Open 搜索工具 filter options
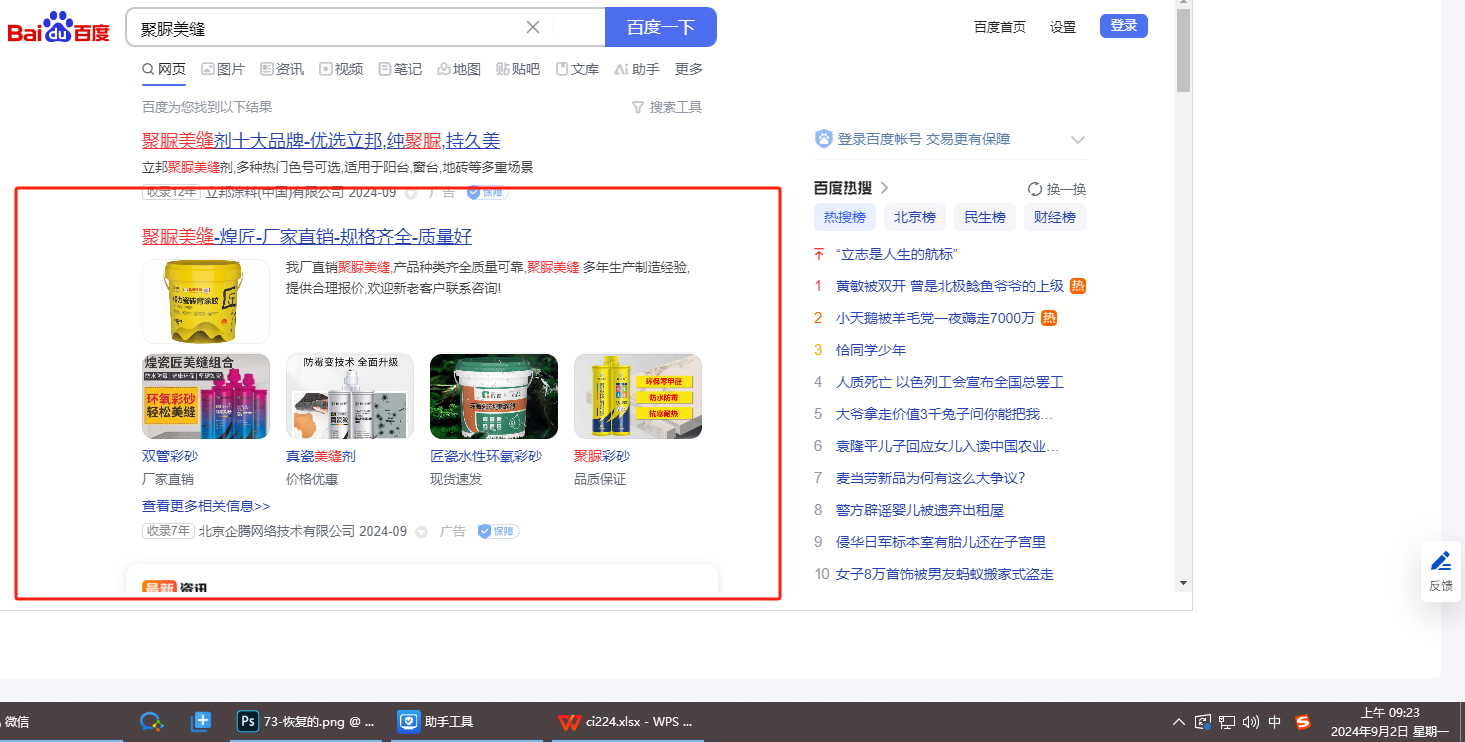 coord(667,107)
